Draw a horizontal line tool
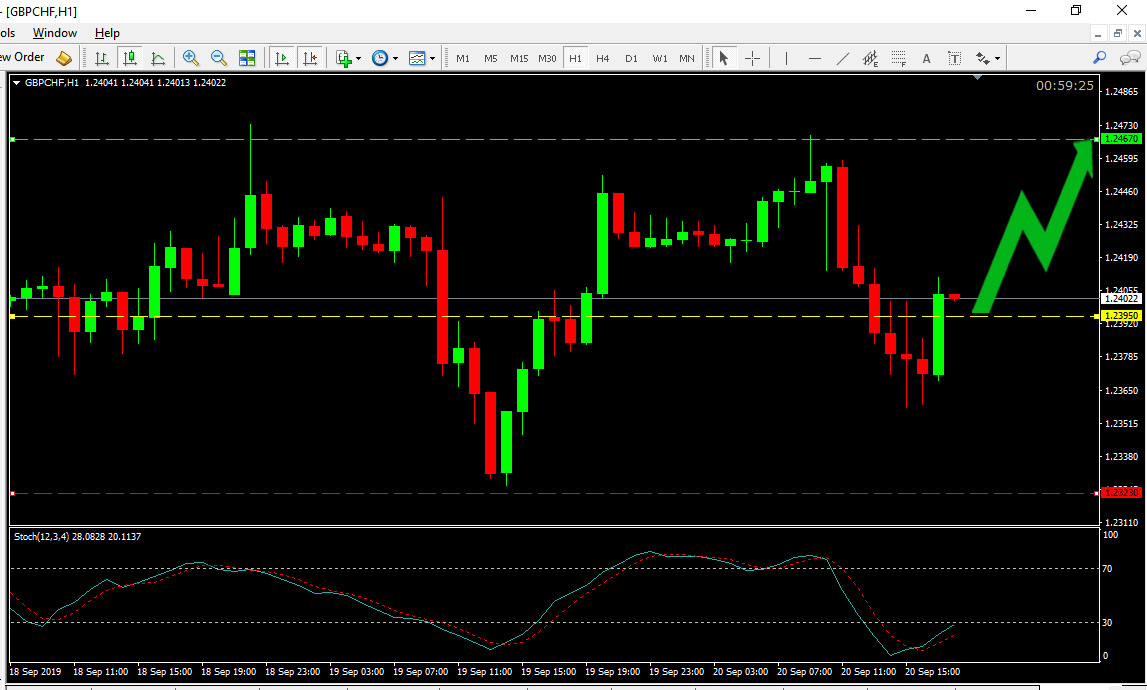The height and width of the screenshot is (690, 1147). (x=815, y=58)
